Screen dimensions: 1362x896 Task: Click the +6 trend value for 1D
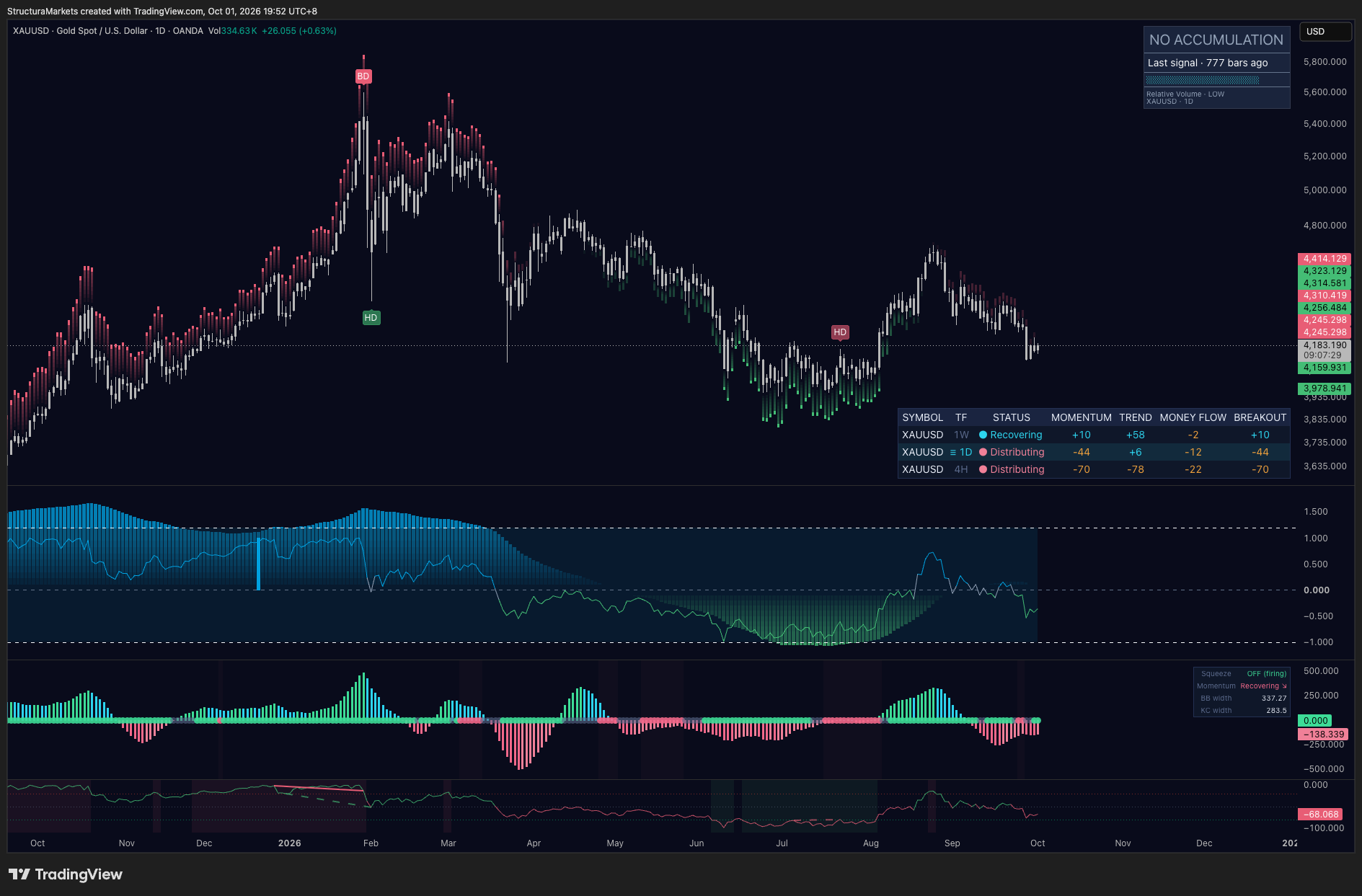1135,452
